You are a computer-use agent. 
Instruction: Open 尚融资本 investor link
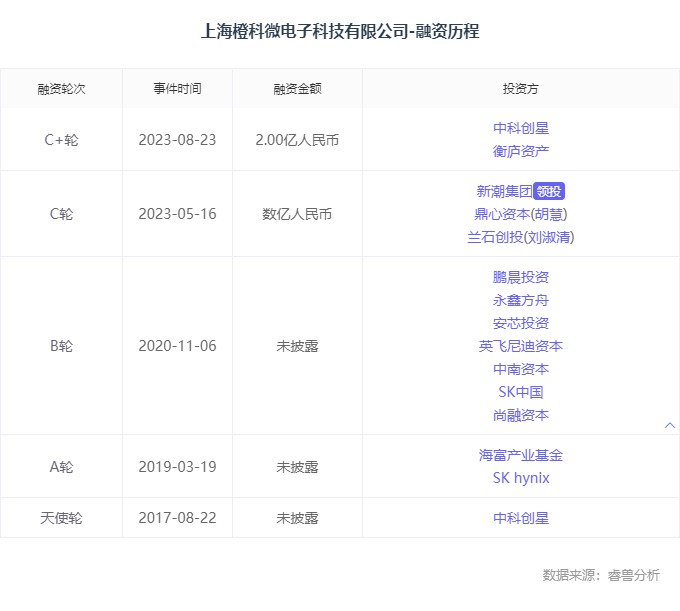pos(520,415)
